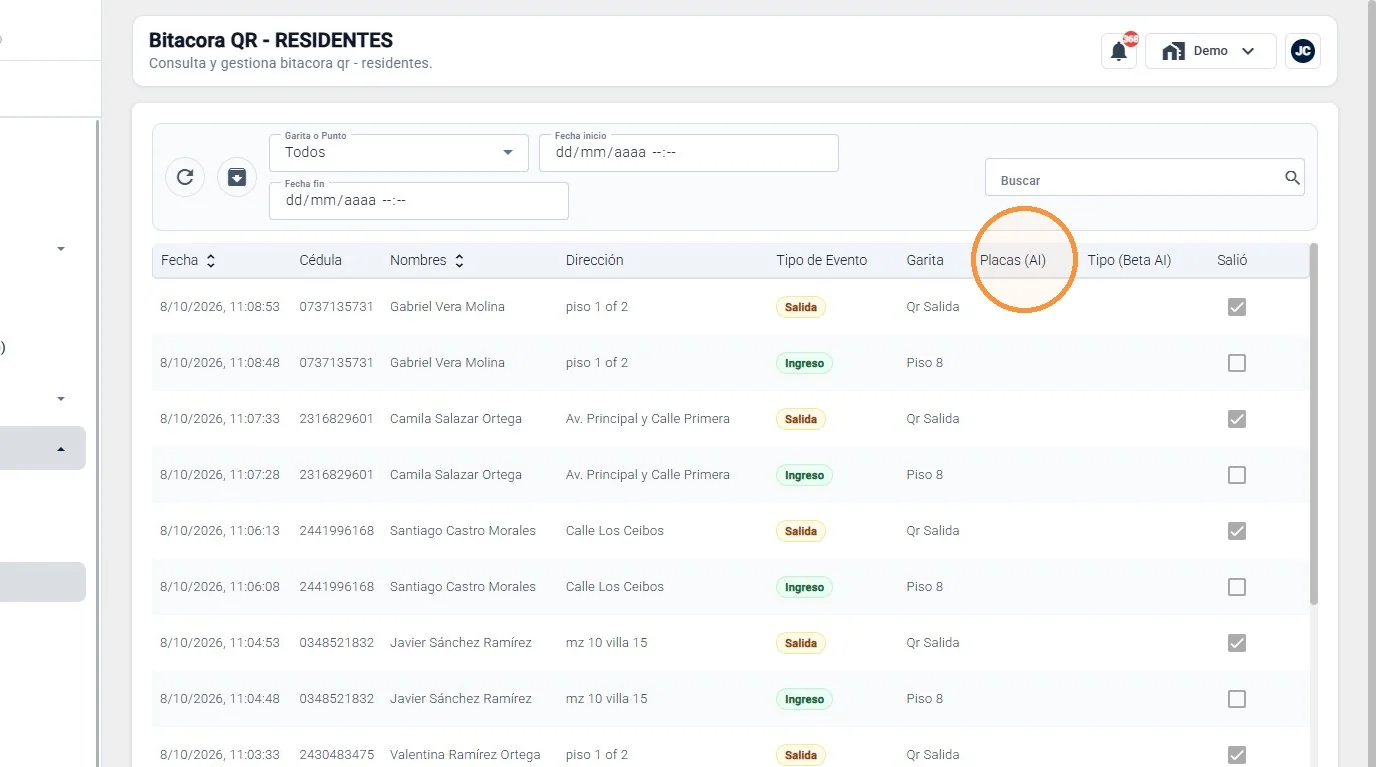Click the Salida badge in the 11:08:53 row
1376x767 pixels.
tap(801, 307)
